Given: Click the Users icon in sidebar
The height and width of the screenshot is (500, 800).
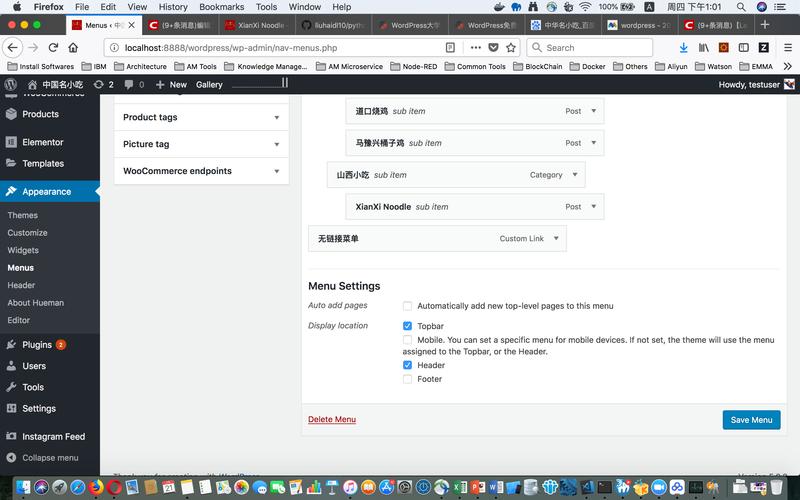Looking at the screenshot, I should coord(11,366).
